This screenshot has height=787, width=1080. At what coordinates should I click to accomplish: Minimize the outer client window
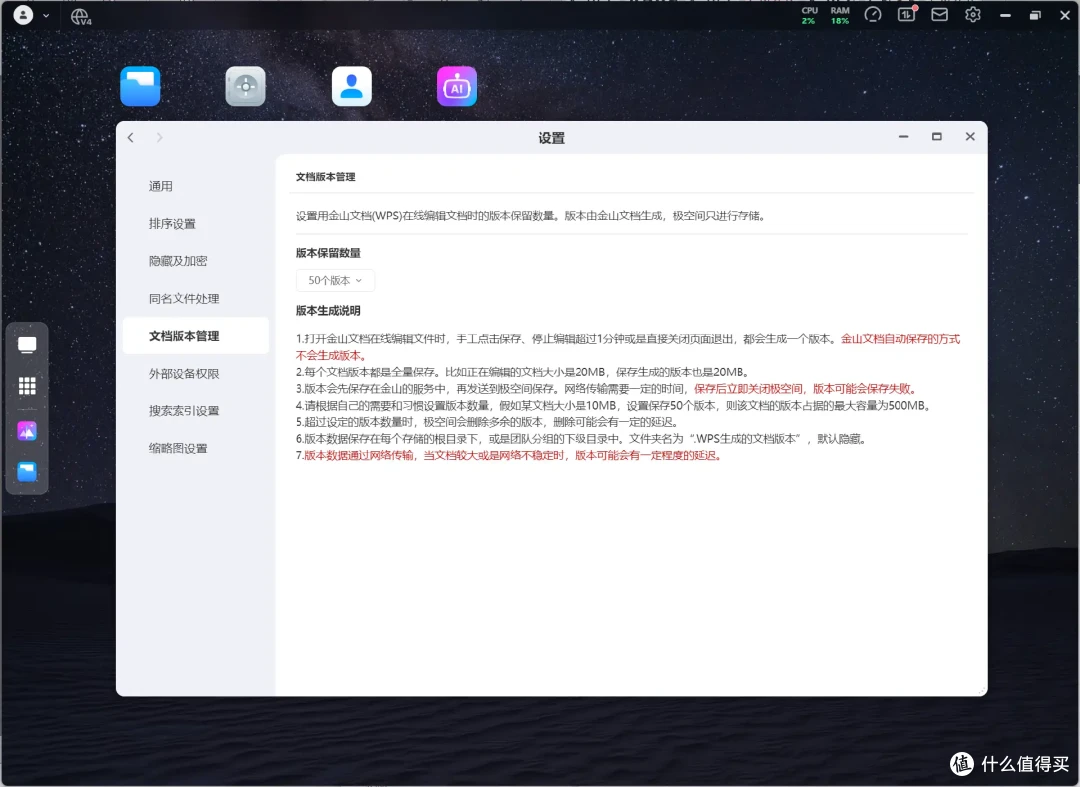[x=1006, y=15]
